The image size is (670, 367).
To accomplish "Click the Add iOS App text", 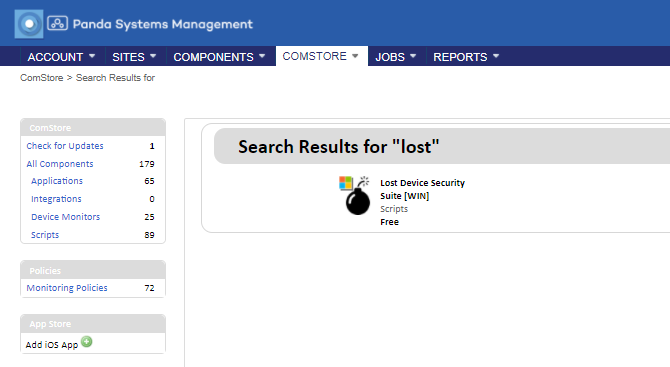I will pos(52,344).
